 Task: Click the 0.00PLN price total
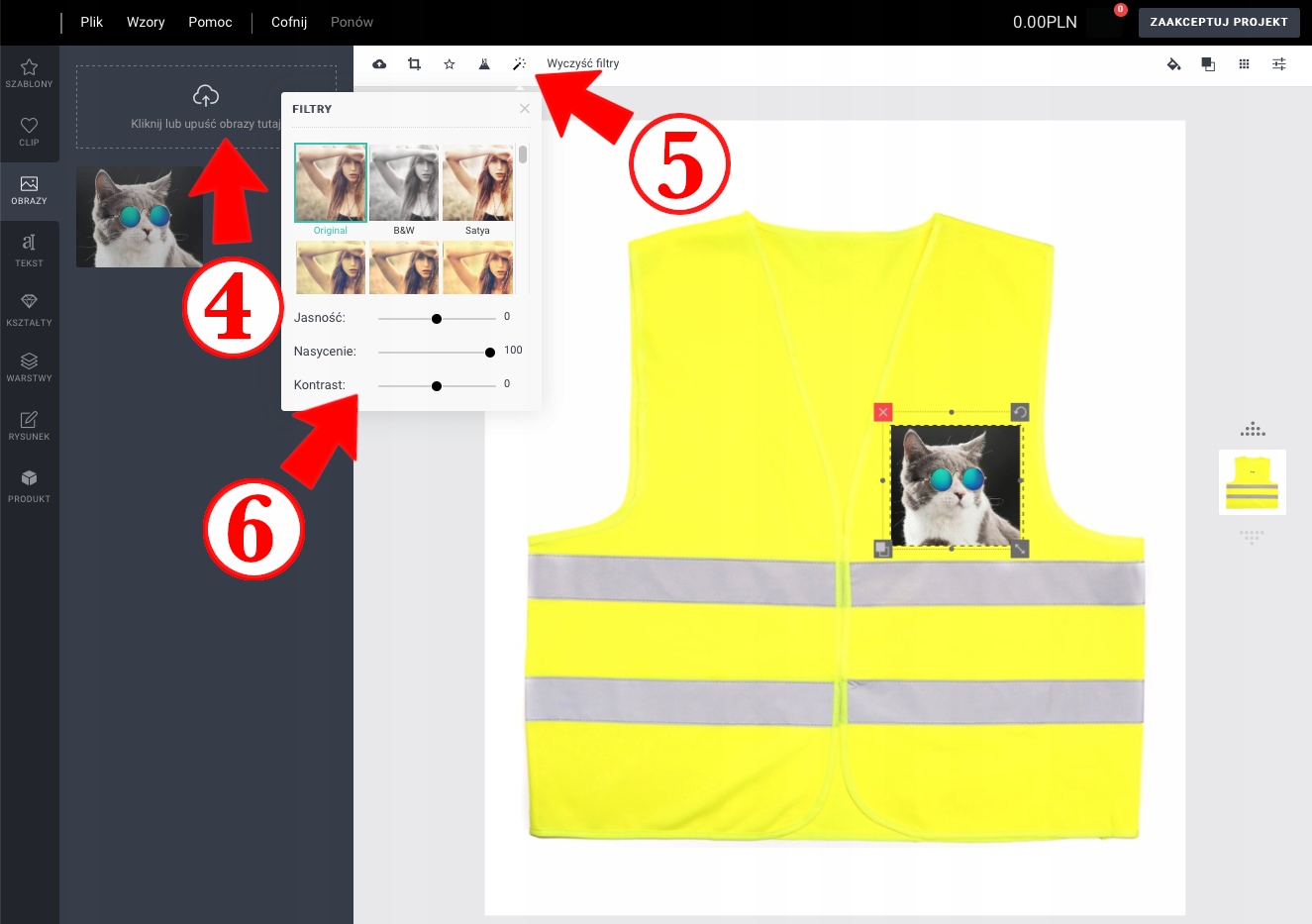pos(1045,22)
